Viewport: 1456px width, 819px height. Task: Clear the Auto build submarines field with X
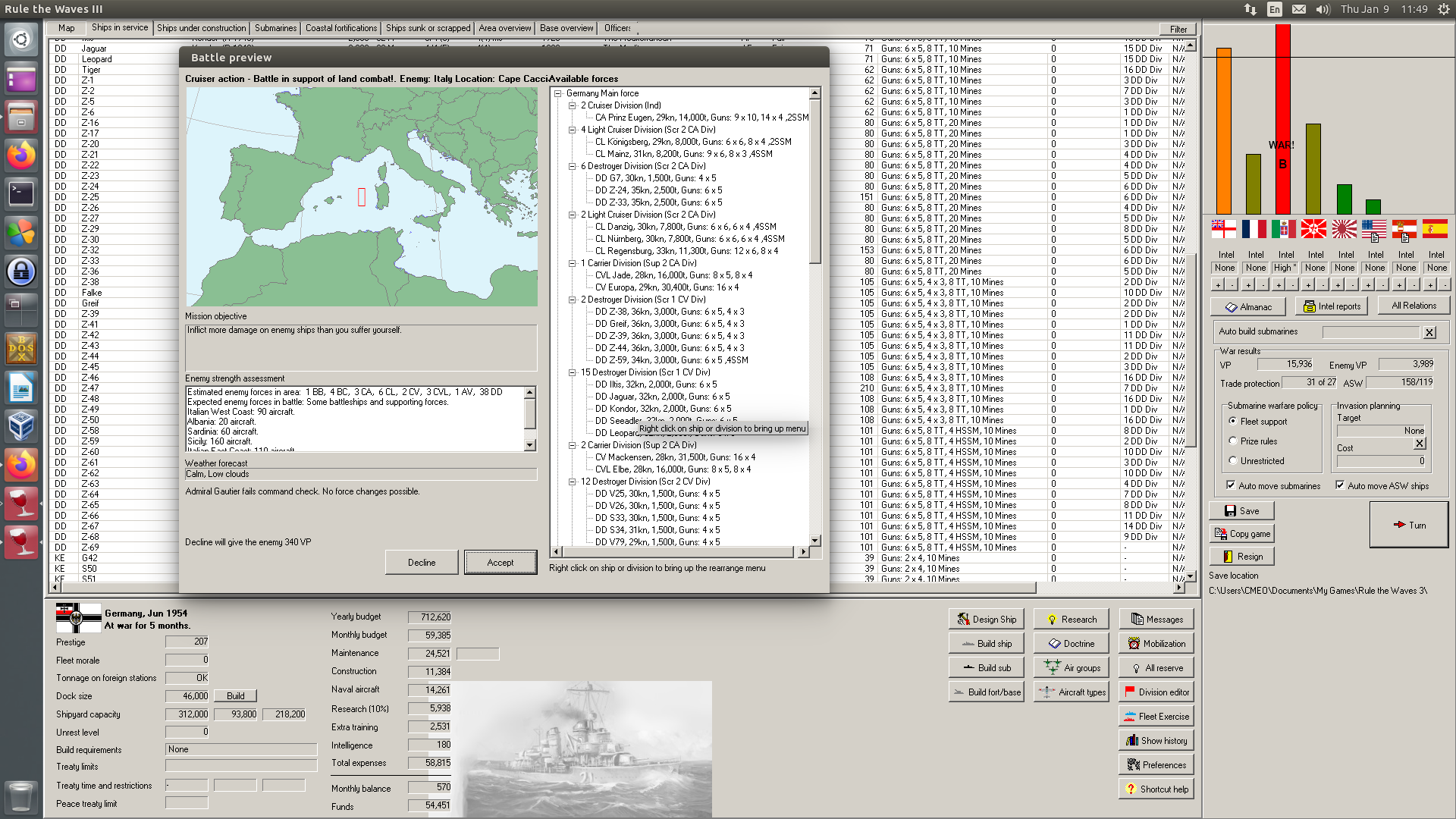tap(1429, 332)
